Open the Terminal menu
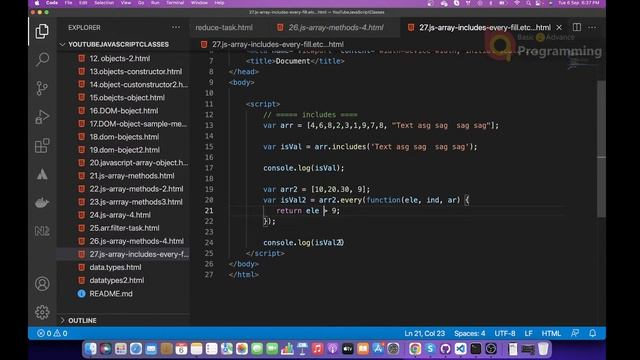The height and width of the screenshot is (360, 640). [175, 3]
